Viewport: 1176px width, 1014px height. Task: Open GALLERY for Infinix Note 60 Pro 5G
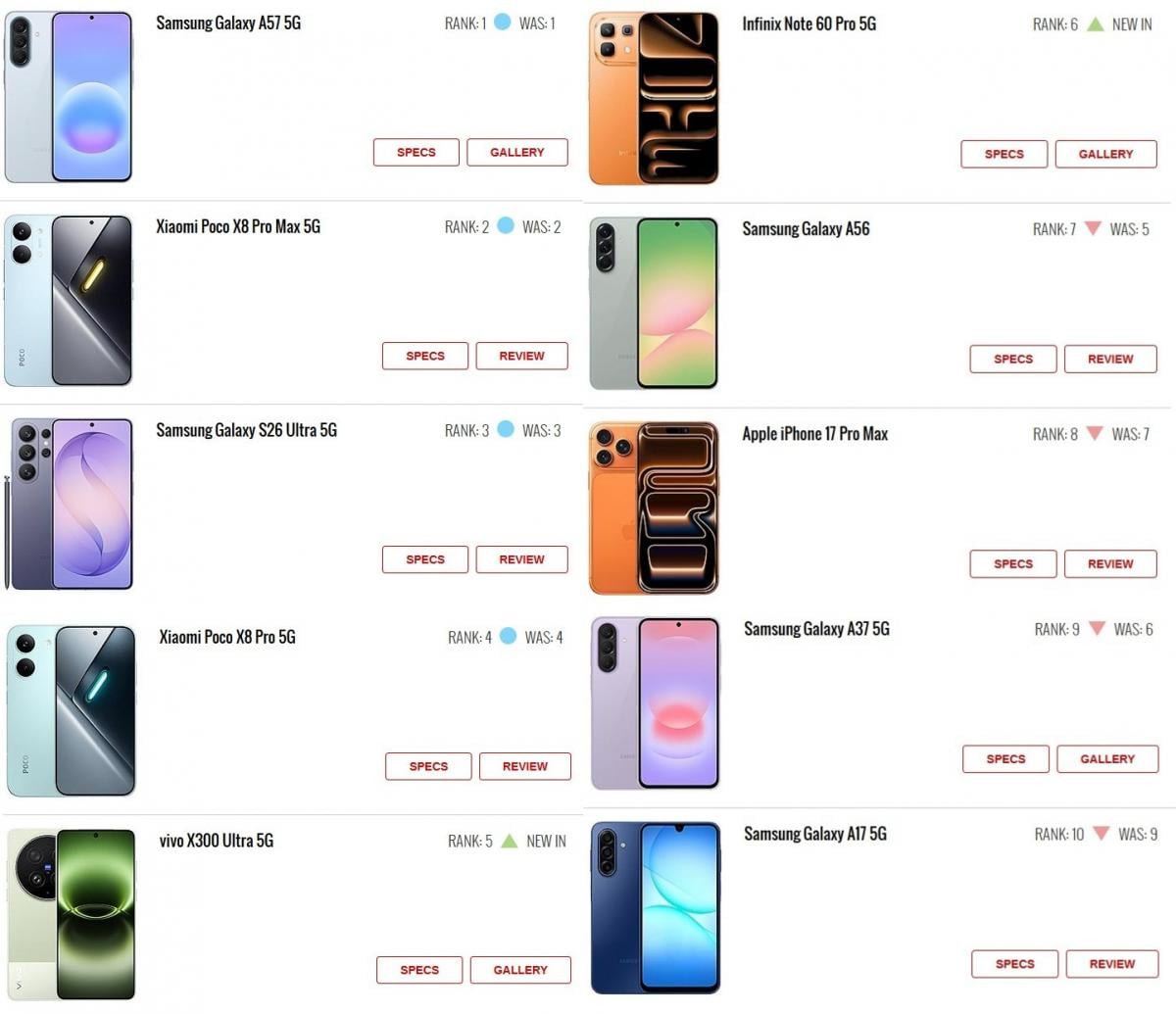(1105, 154)
